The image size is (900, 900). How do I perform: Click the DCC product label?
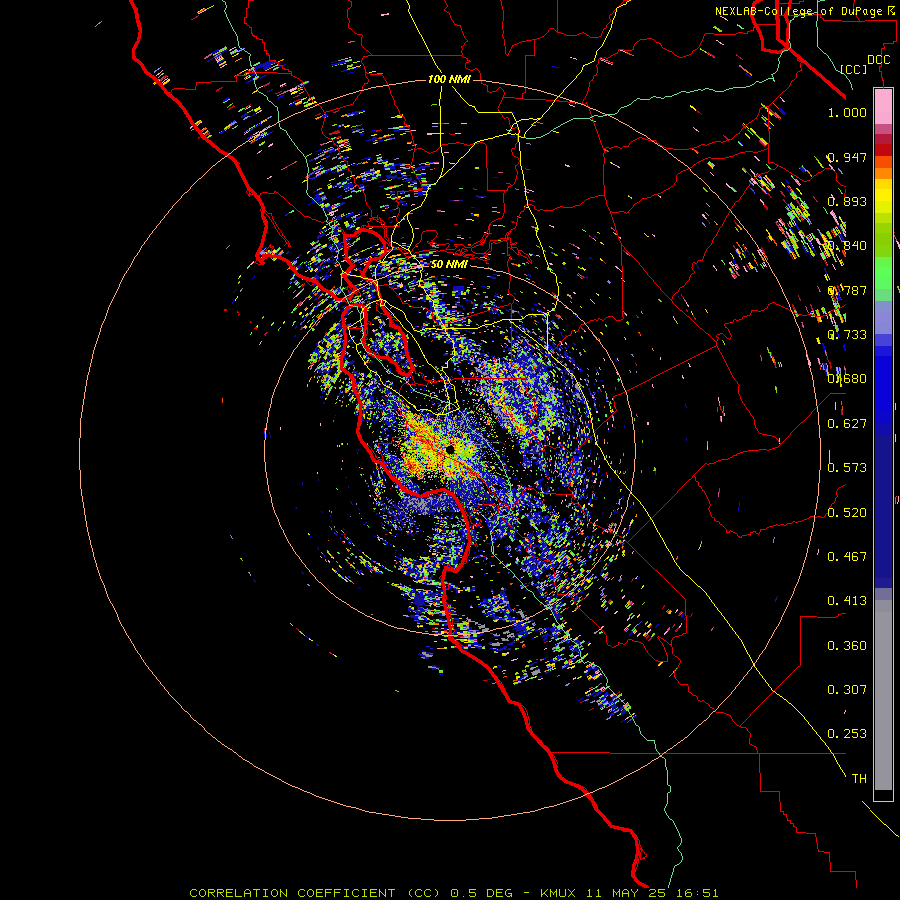[x=879, y=60]
